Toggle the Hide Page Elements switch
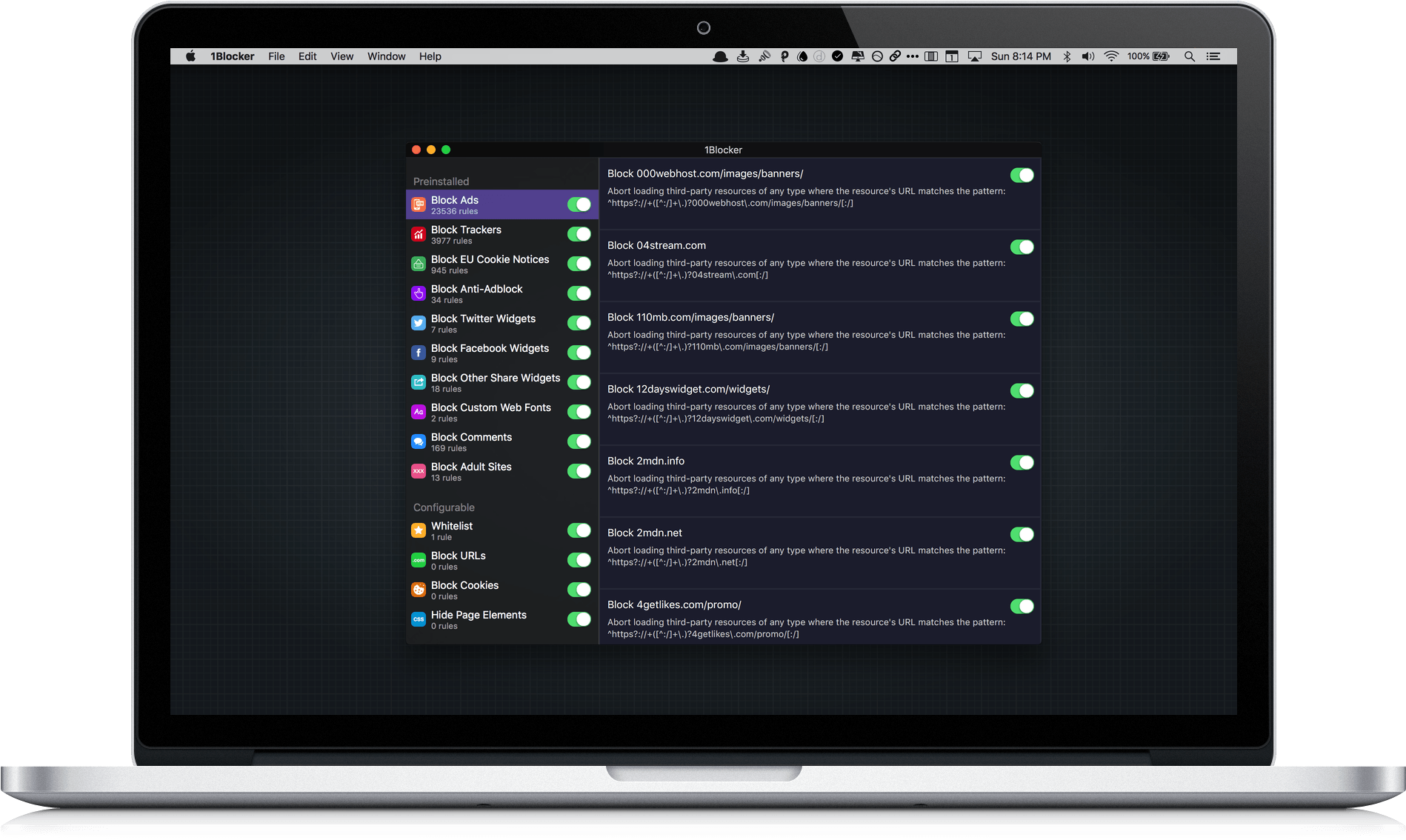Screen dimensions: 1406x840 click(x=579, y=619)
